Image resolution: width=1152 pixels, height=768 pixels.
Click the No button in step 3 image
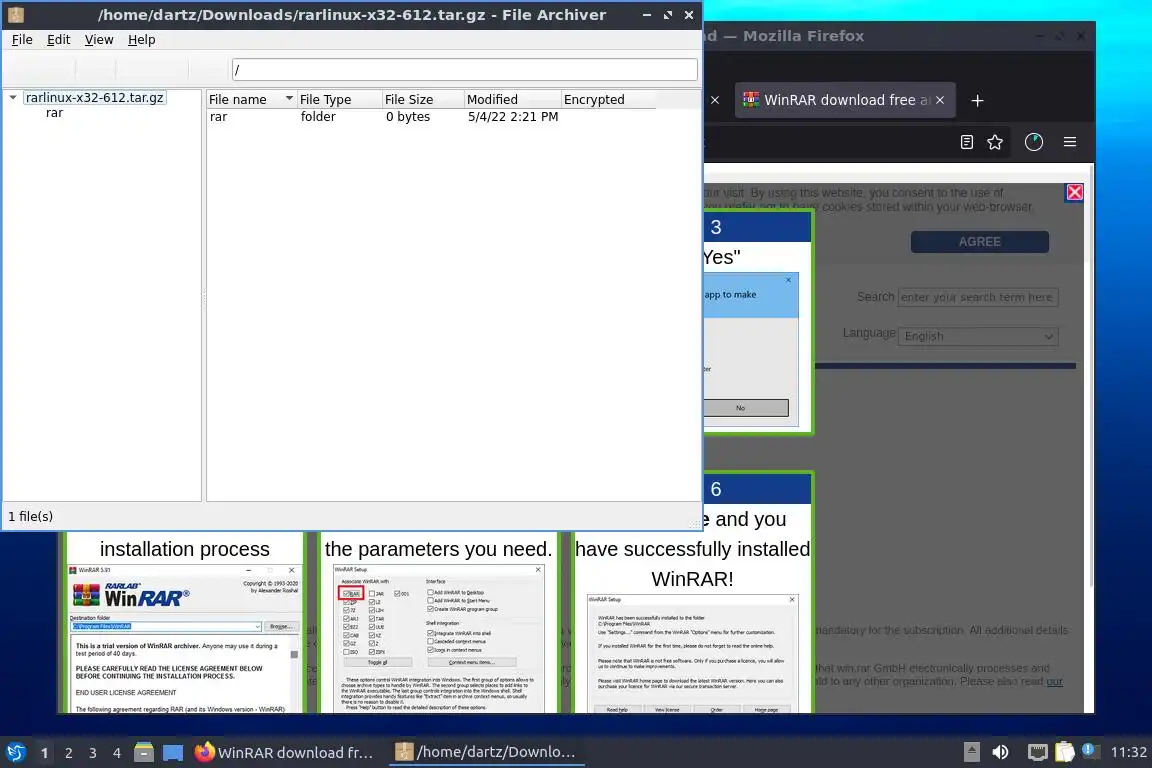point(745,408)
